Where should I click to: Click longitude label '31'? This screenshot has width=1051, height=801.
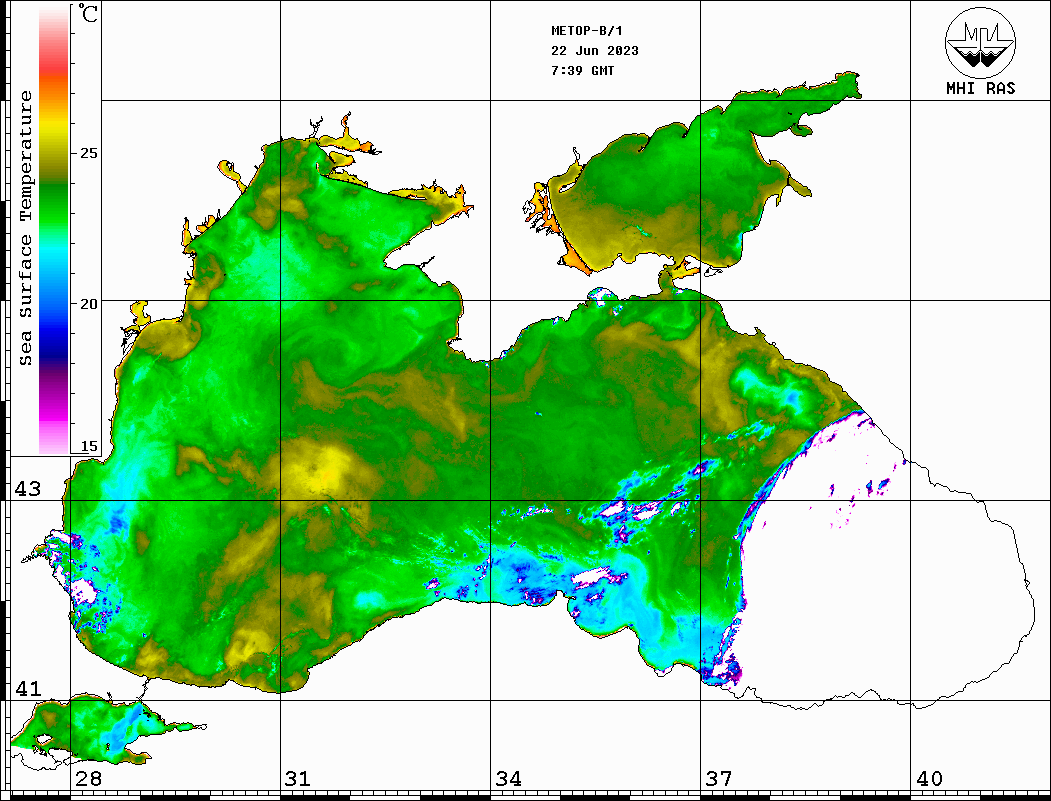coord(298,779)
